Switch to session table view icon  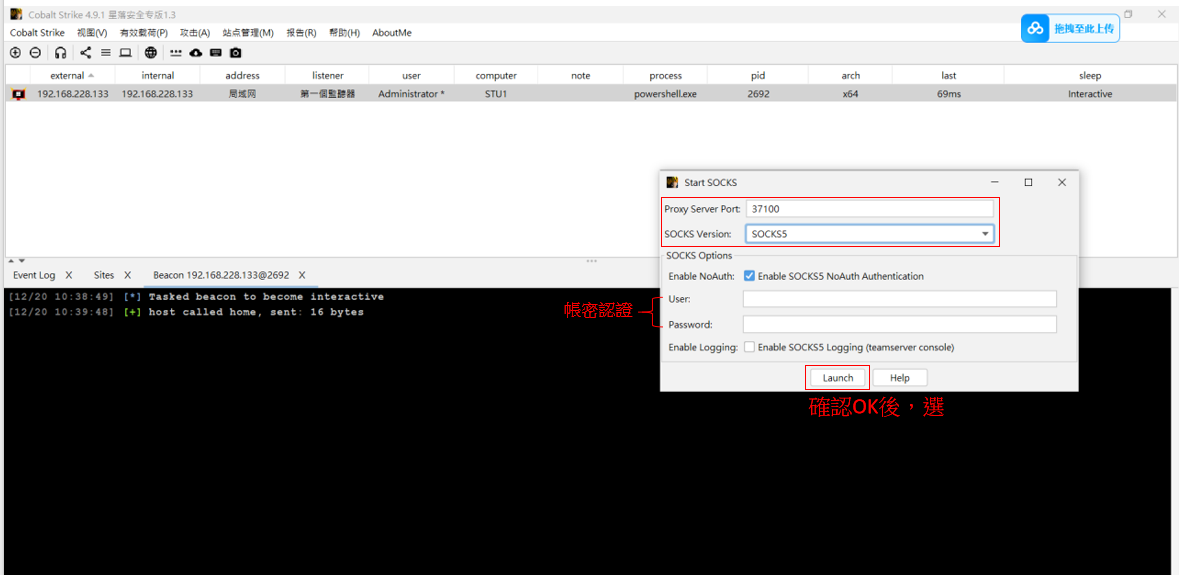click(106, 53)
